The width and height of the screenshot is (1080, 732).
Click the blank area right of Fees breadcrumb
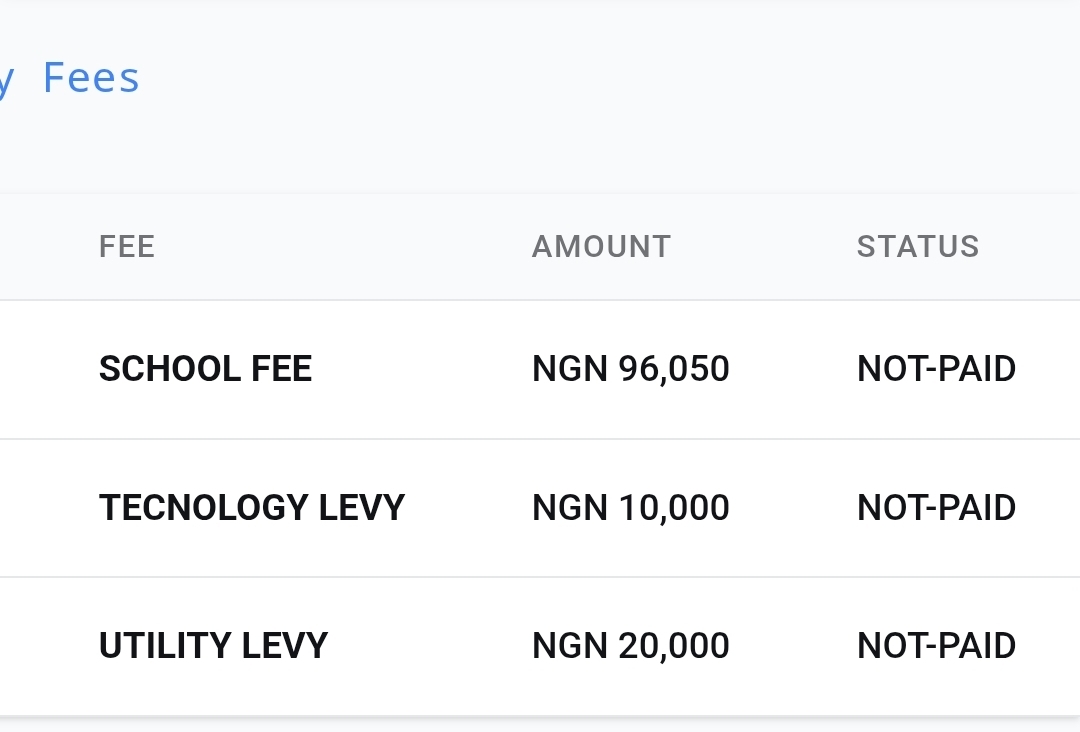600,78
